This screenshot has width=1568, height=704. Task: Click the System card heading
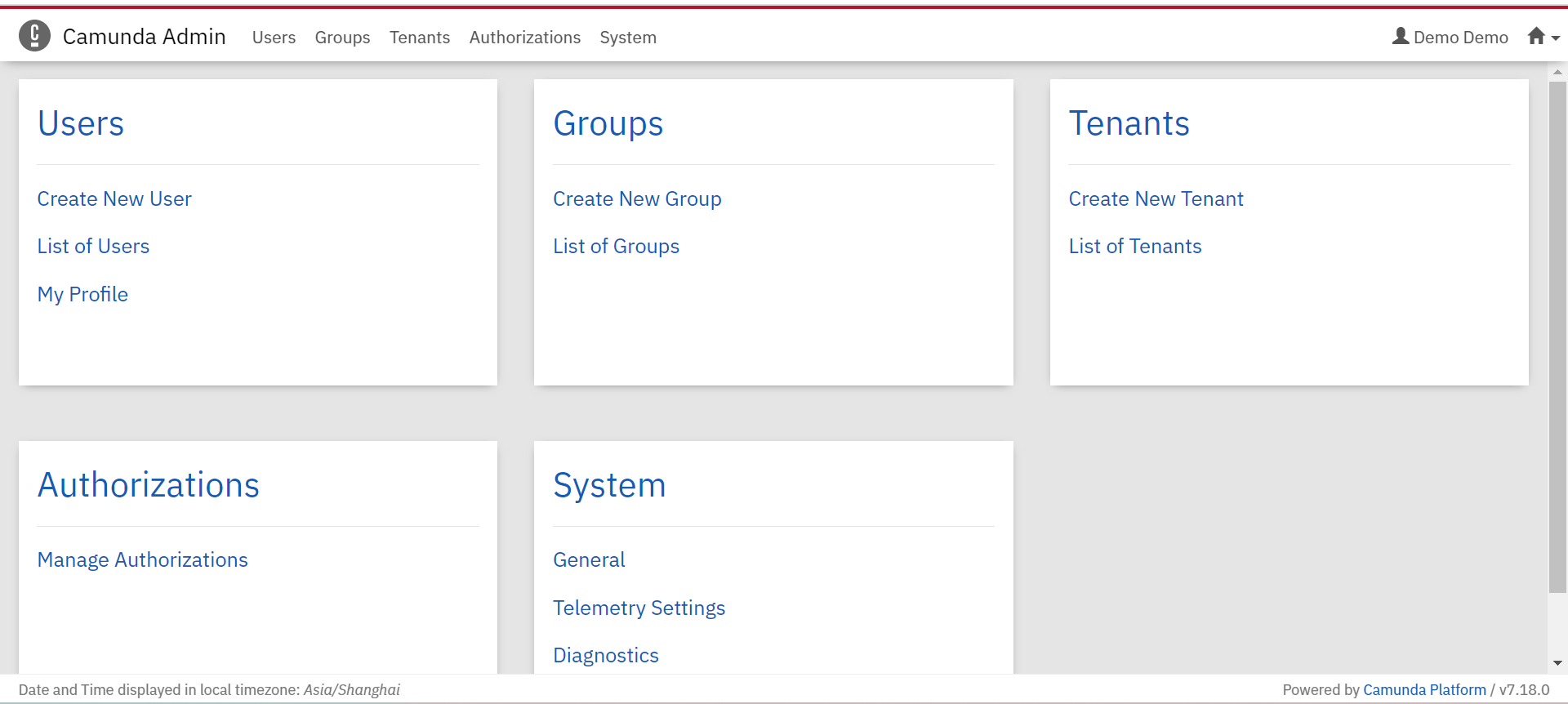[609, 486]
